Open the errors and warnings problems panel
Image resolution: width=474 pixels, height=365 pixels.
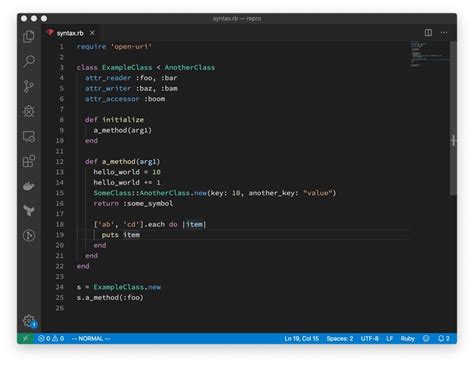click(x=51, y=339)
